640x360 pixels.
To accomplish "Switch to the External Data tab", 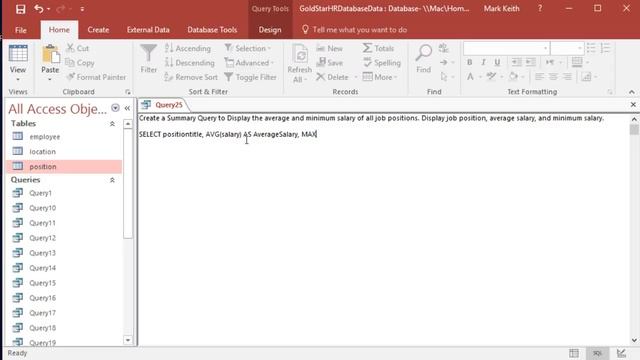I will pyautogui.click(x=148, y=30).
